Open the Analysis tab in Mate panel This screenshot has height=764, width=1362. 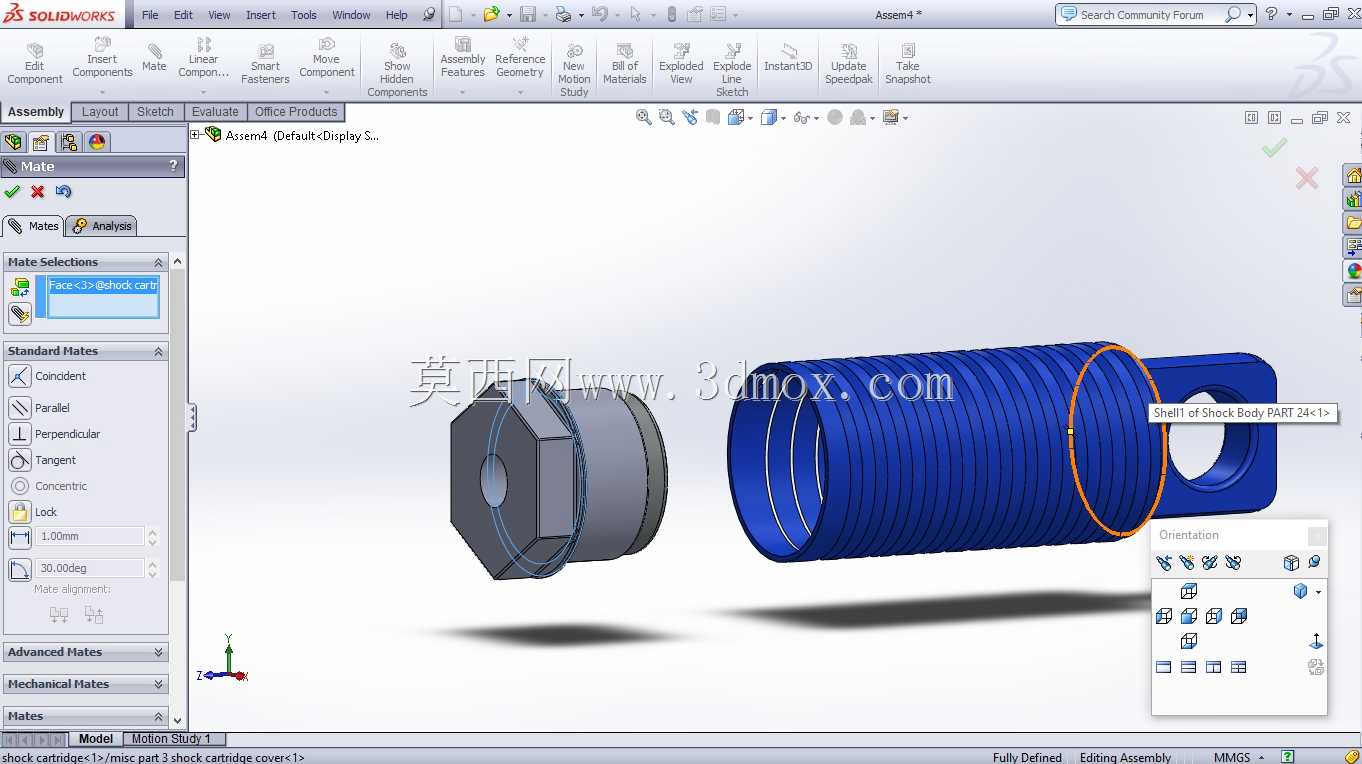click(x=102, y=226)
